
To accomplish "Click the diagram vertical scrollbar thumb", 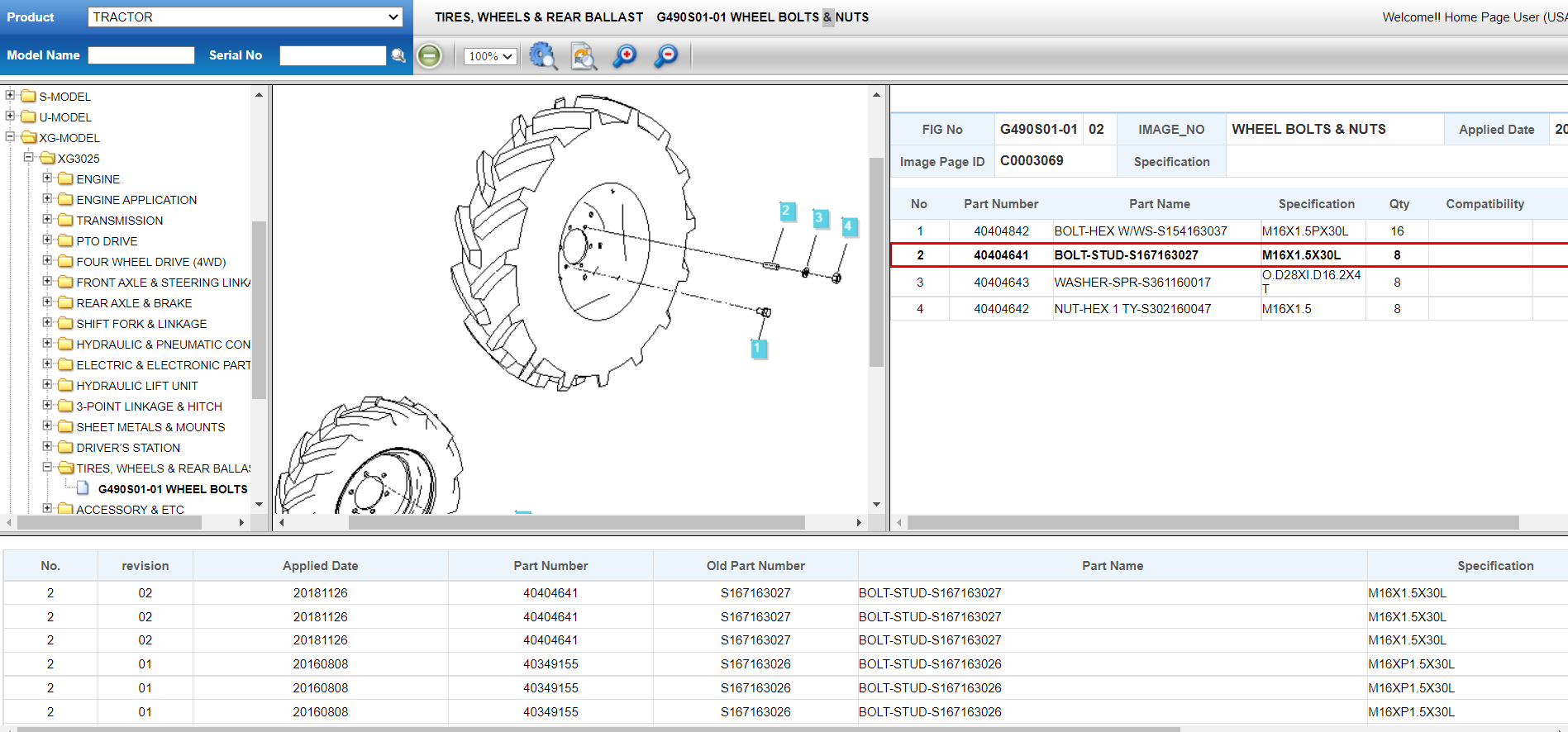I will click(x=876, y=262).
